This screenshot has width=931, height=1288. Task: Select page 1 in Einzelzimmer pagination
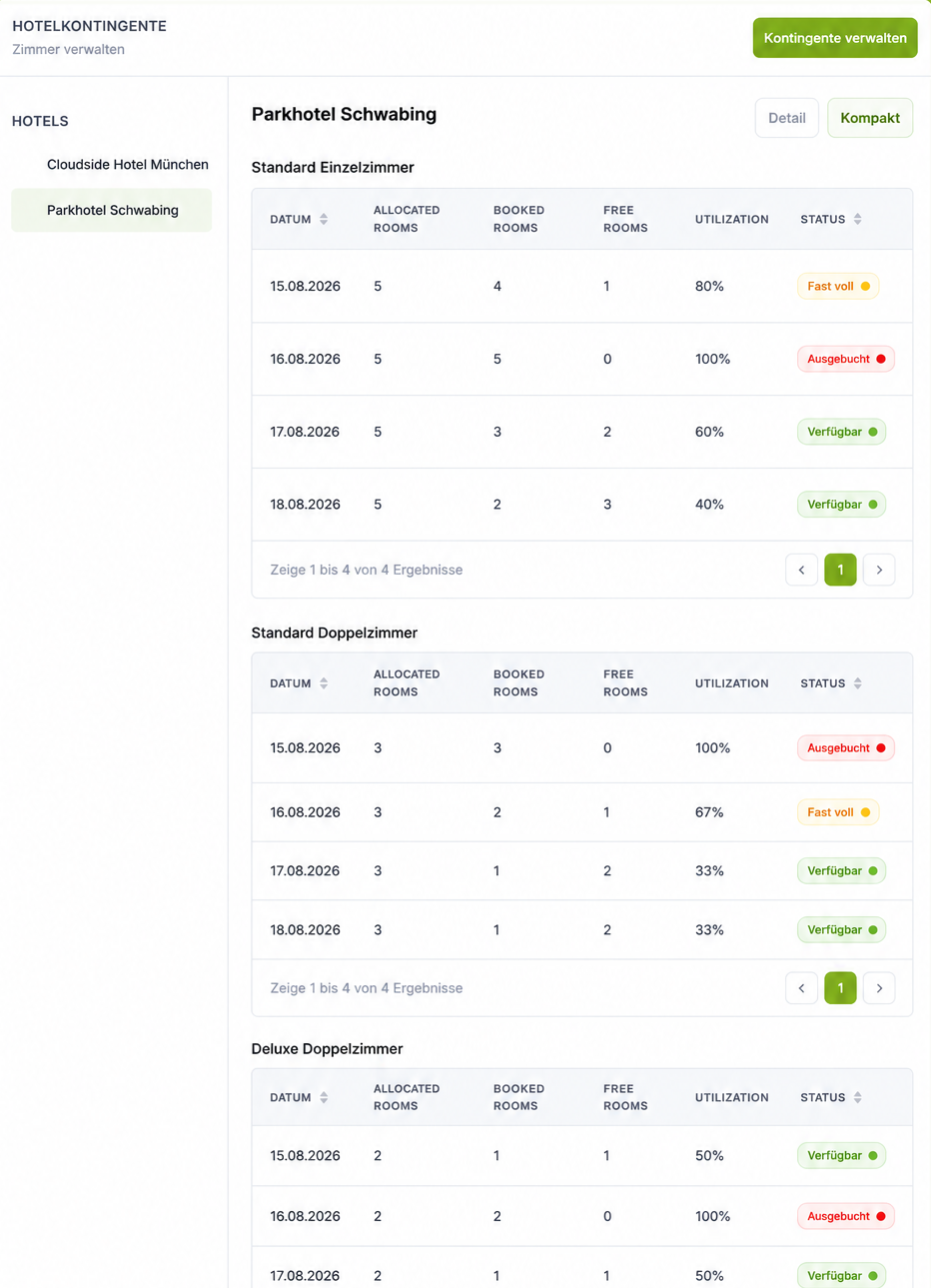click(840, 570)
